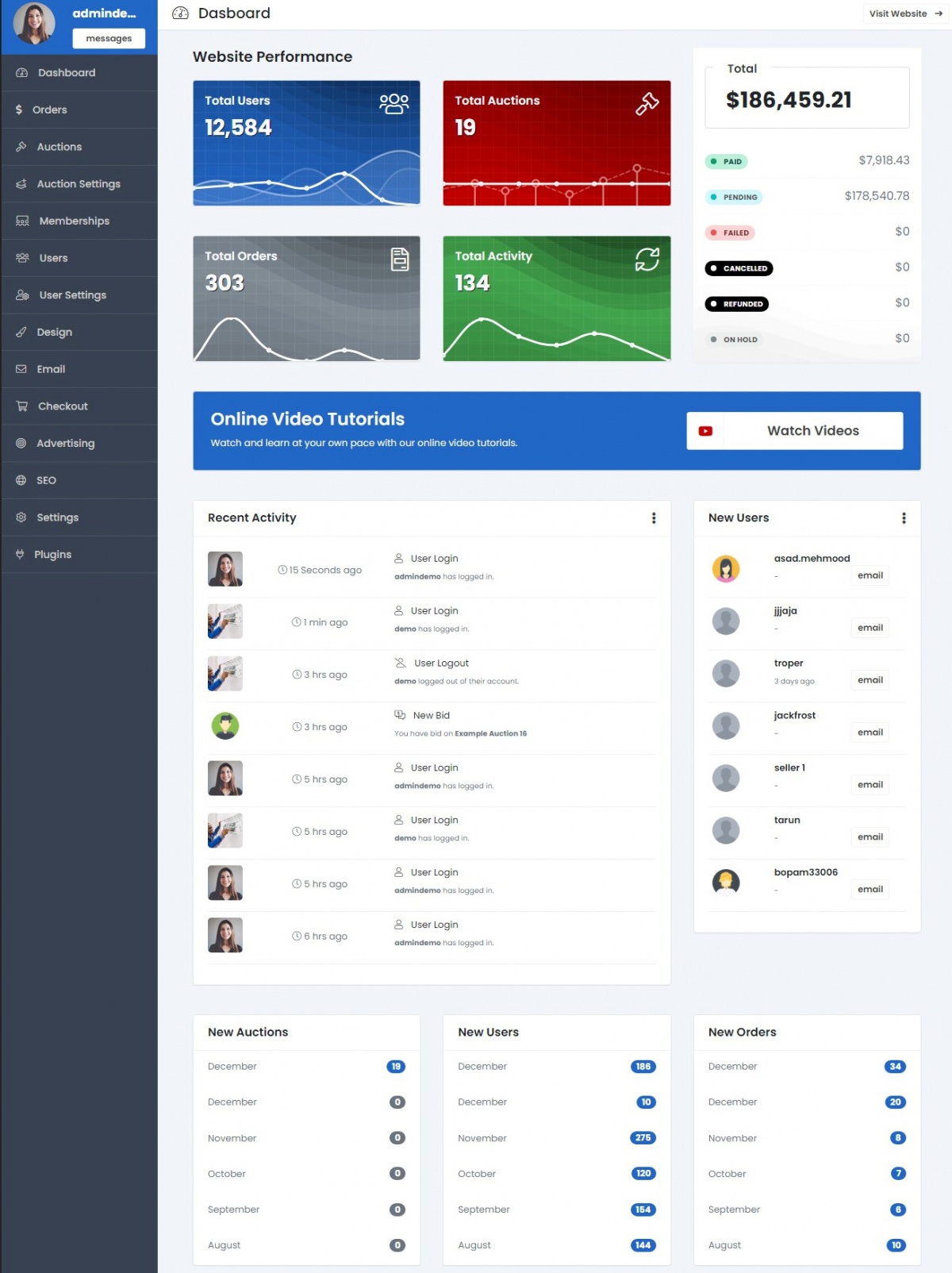Image resolution: width=952 pixels, height=1273 pixels.
Task: Click the dashboard gauge icon beside page title
Action: click(x=181, y=13)
